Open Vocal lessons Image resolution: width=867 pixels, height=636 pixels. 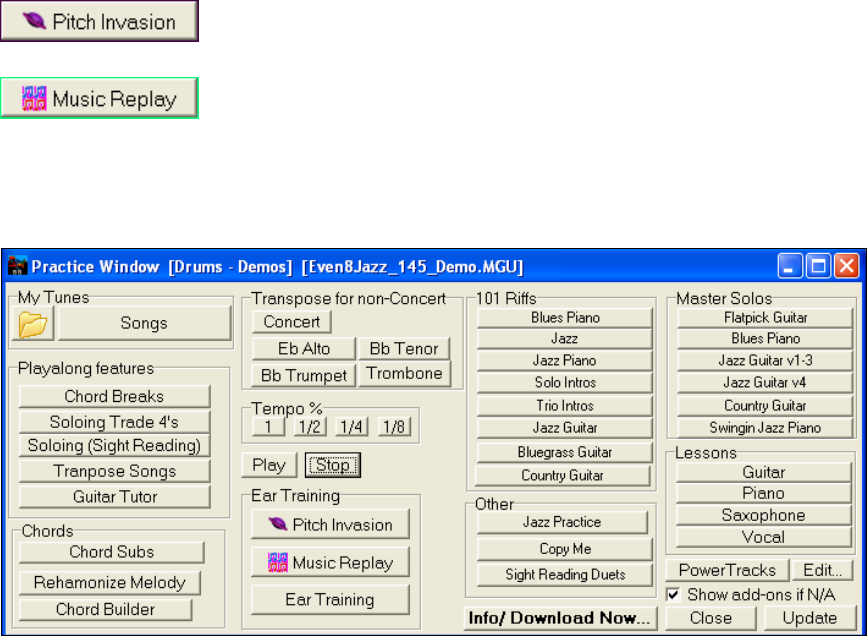tap(764, 538)
